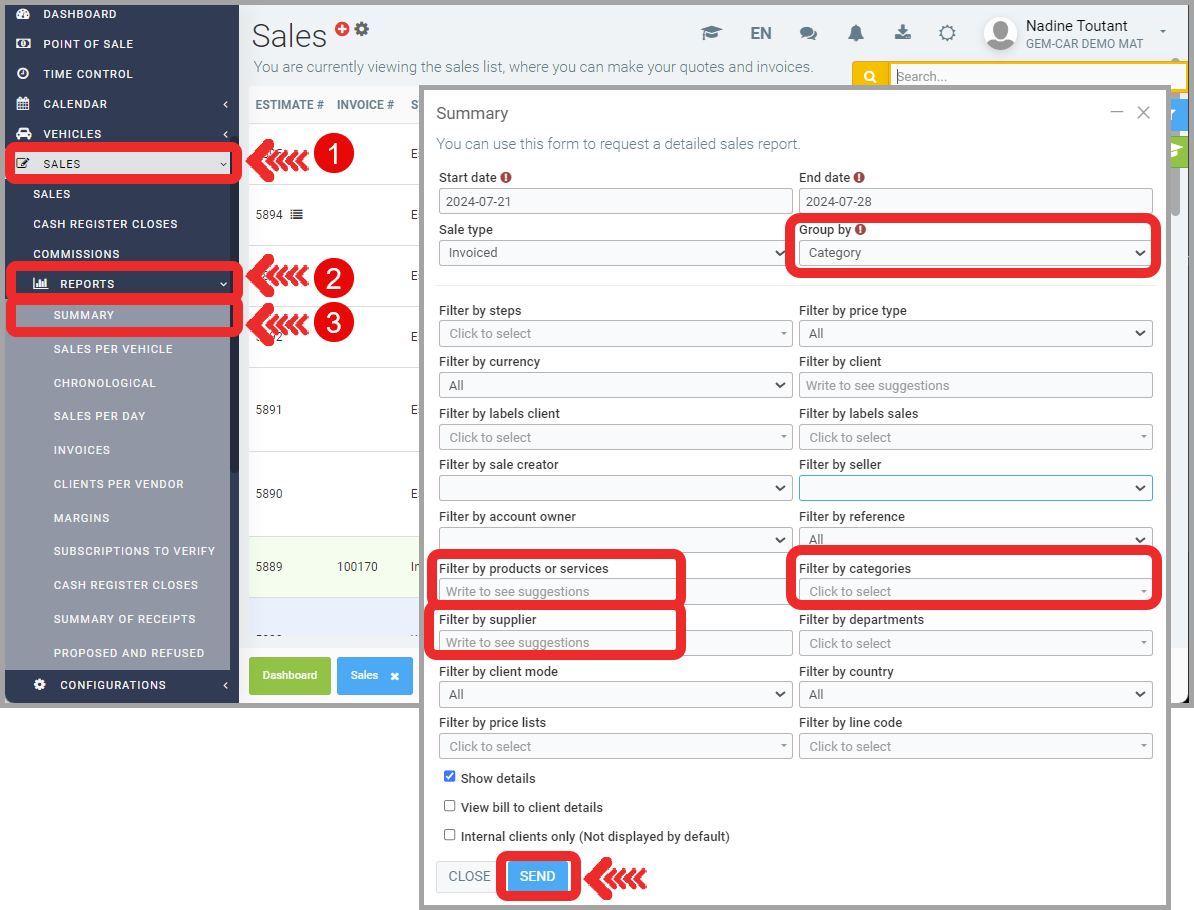Click the download icon in header
This screenshot has height=910, width=1194.
click(x=902, y=32)
